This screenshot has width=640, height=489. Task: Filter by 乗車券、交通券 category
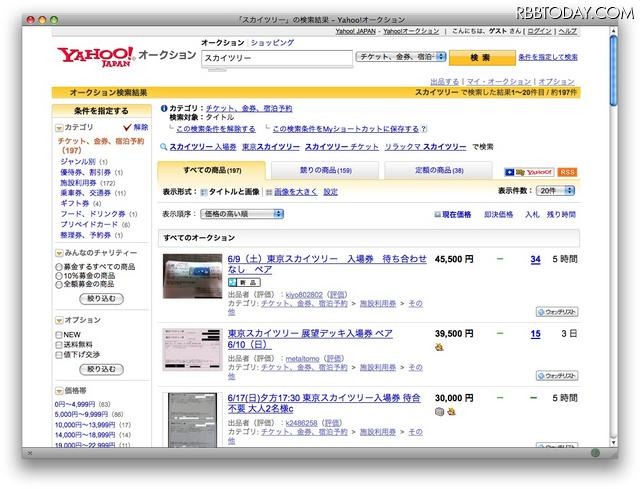[x=86, y=193]
